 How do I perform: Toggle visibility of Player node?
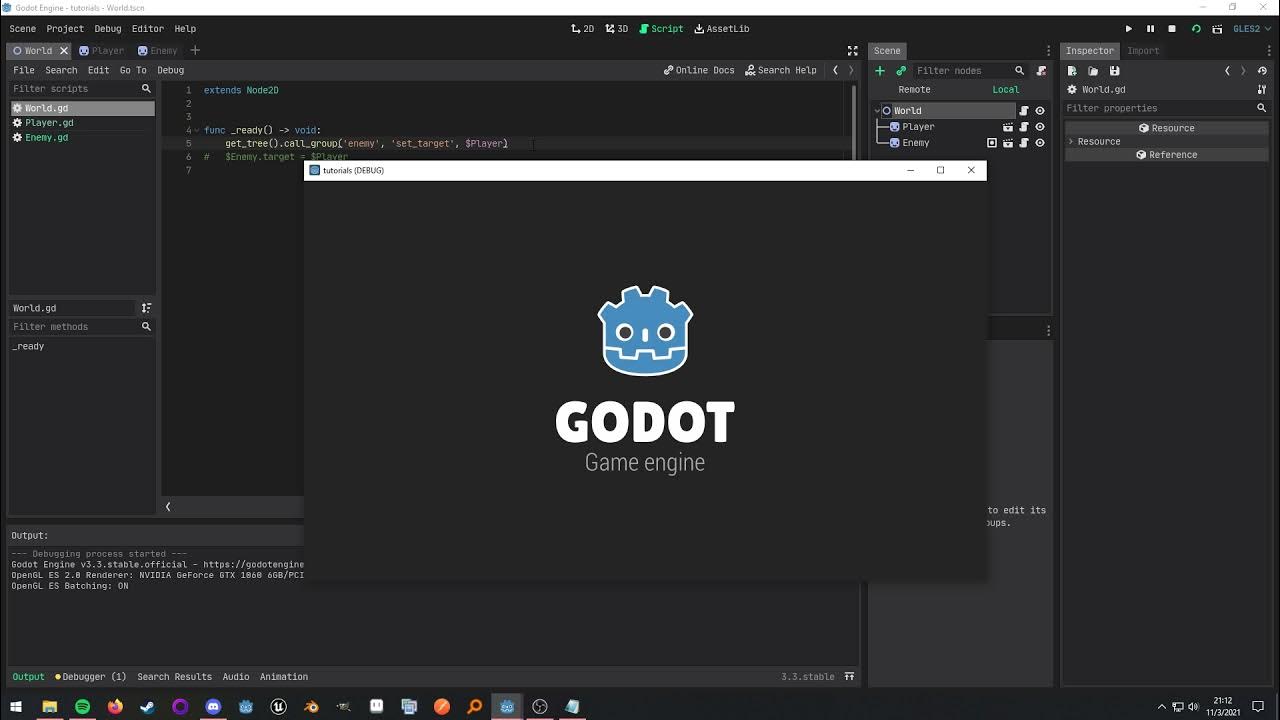[1040, 127]
